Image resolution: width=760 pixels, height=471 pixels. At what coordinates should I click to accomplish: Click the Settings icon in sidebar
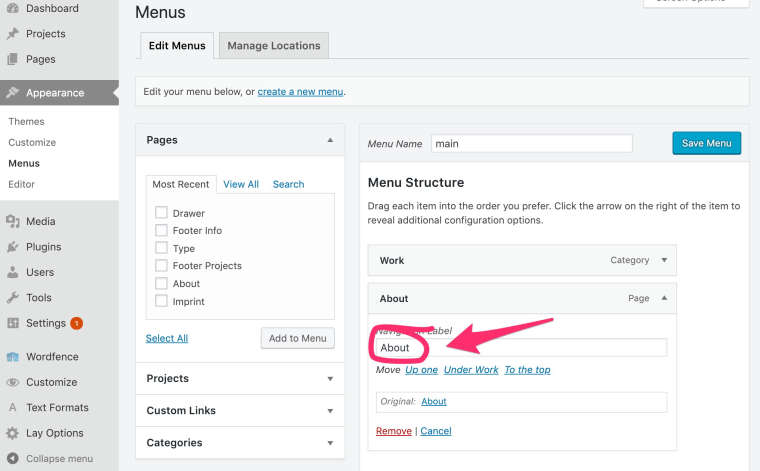pyautogui.click(x=12, y=324)
